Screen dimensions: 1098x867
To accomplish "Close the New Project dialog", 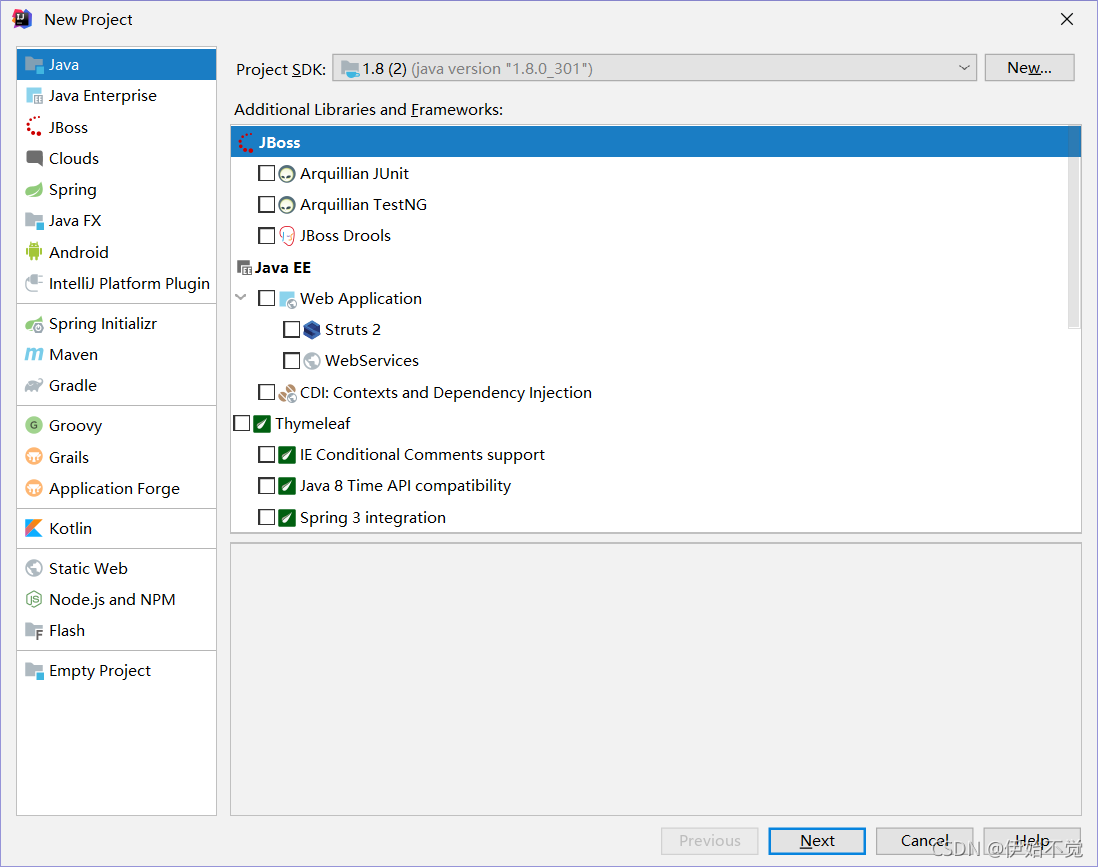I will tap(1066, 19).
